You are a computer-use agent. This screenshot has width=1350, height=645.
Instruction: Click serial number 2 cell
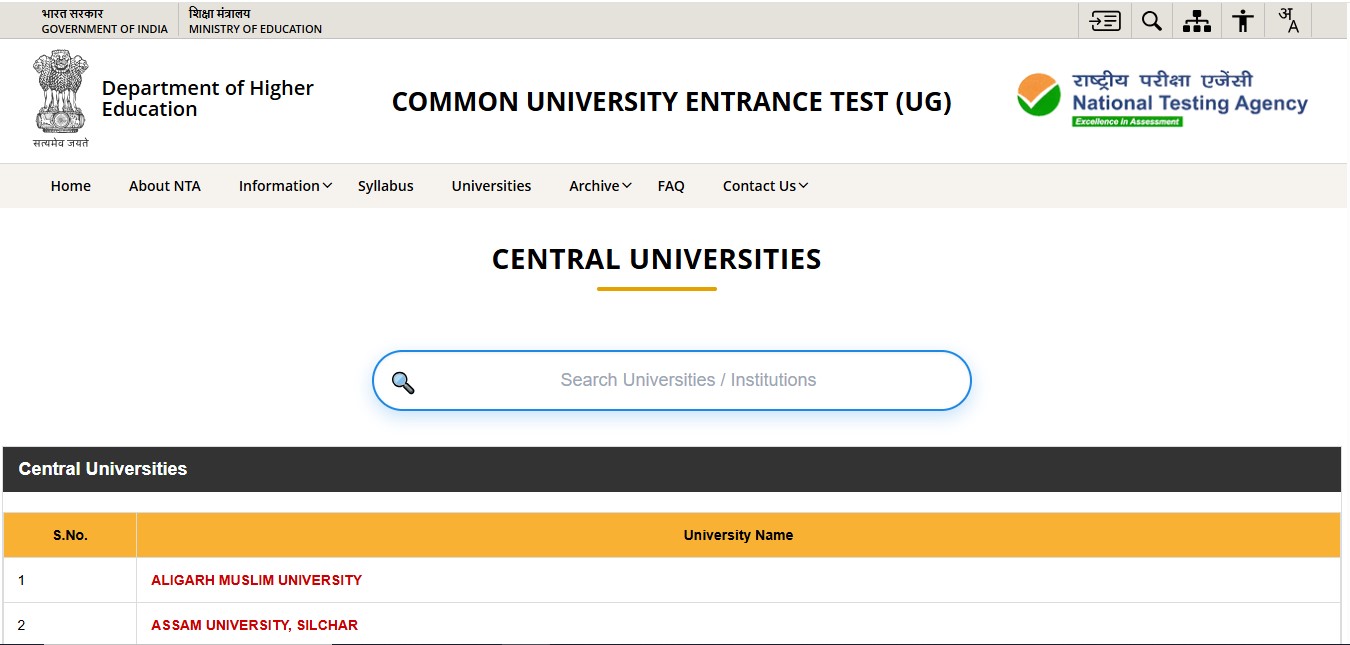coord(70,625)
